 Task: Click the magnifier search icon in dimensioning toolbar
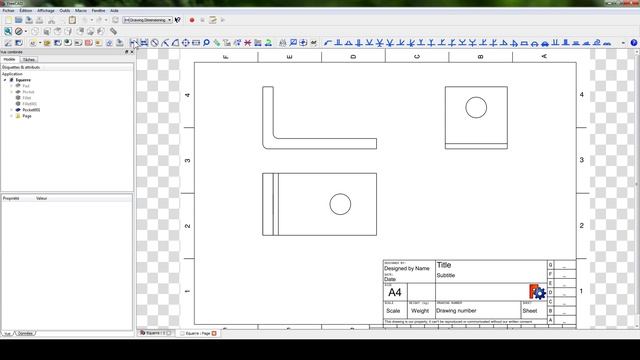point(206,43)
